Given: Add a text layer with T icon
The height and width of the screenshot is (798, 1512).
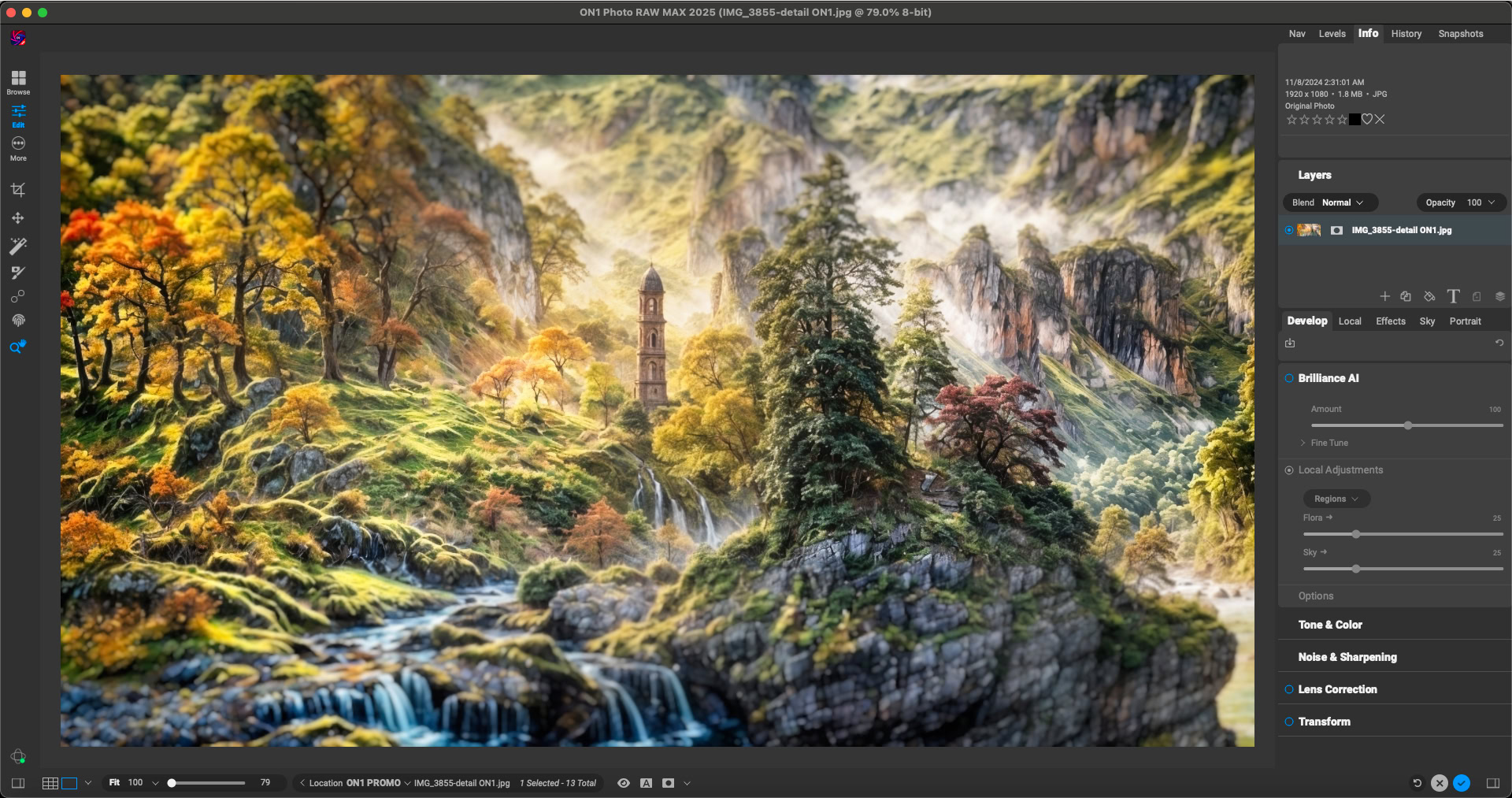Looking at the screenshot, I should (x=1453, y=296).
